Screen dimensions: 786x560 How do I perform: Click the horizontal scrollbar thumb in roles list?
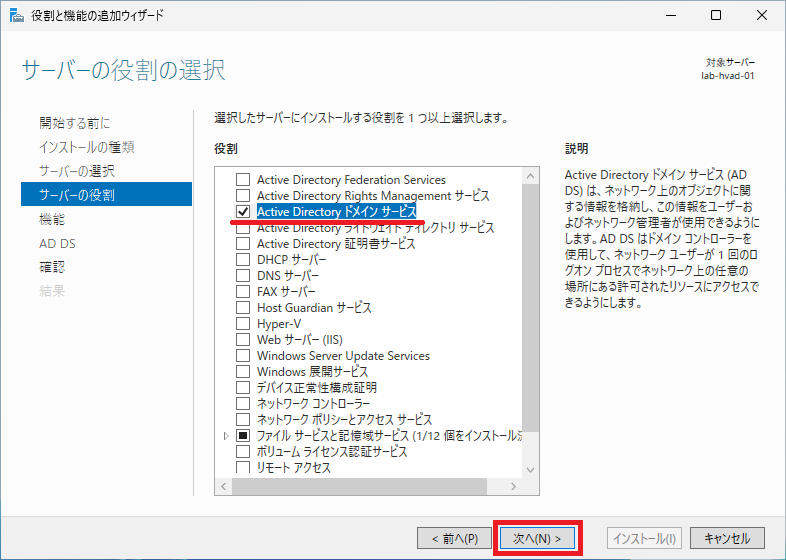click(359, 486)
